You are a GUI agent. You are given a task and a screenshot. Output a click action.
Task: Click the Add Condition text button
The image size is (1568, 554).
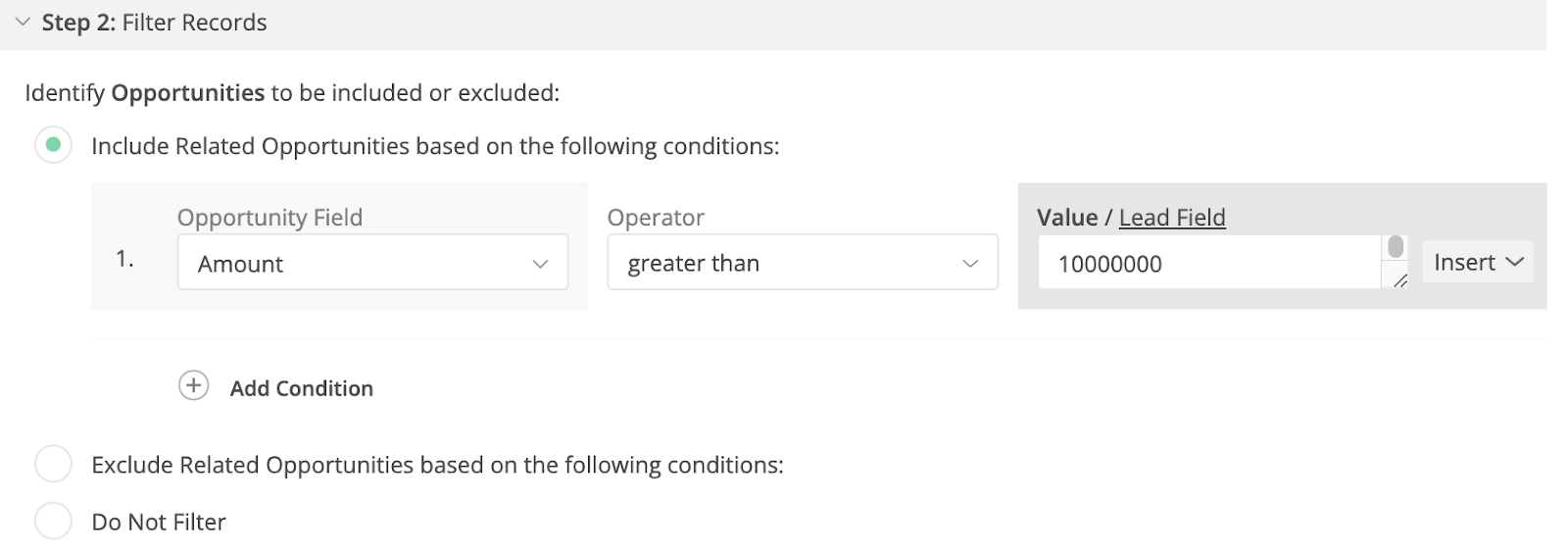point(301,388)
